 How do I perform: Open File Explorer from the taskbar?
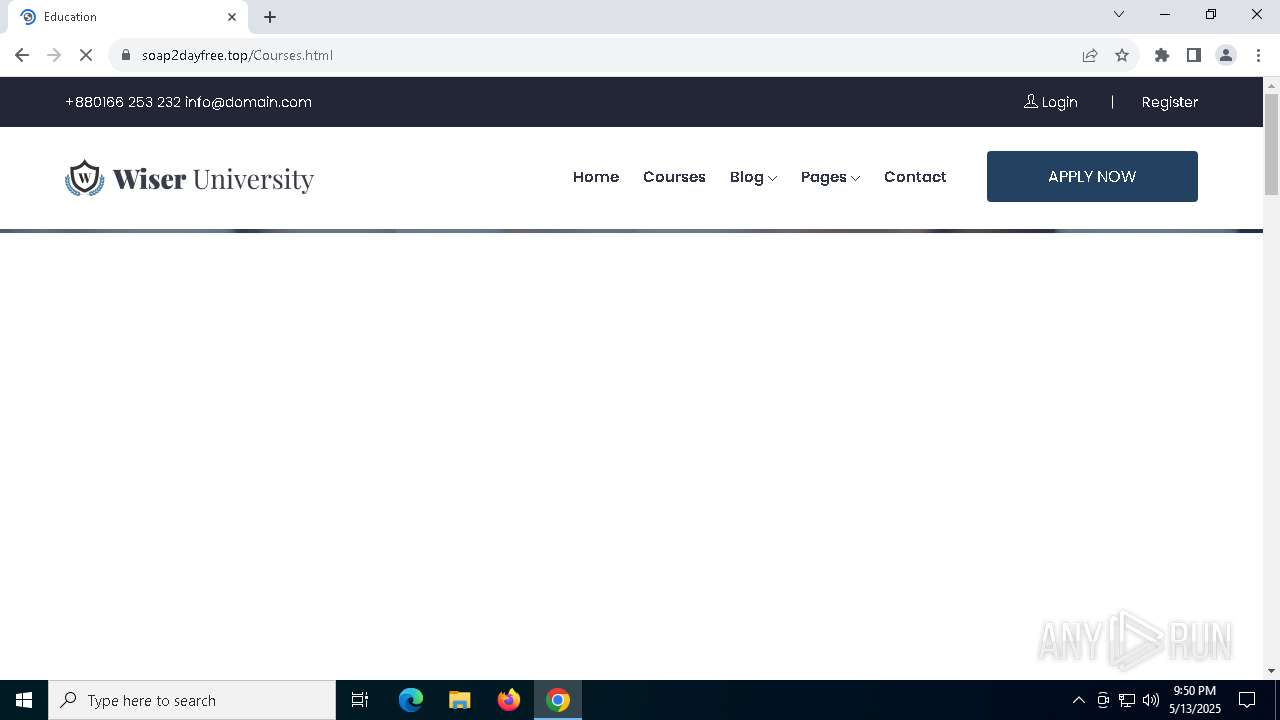coord(460,700)
